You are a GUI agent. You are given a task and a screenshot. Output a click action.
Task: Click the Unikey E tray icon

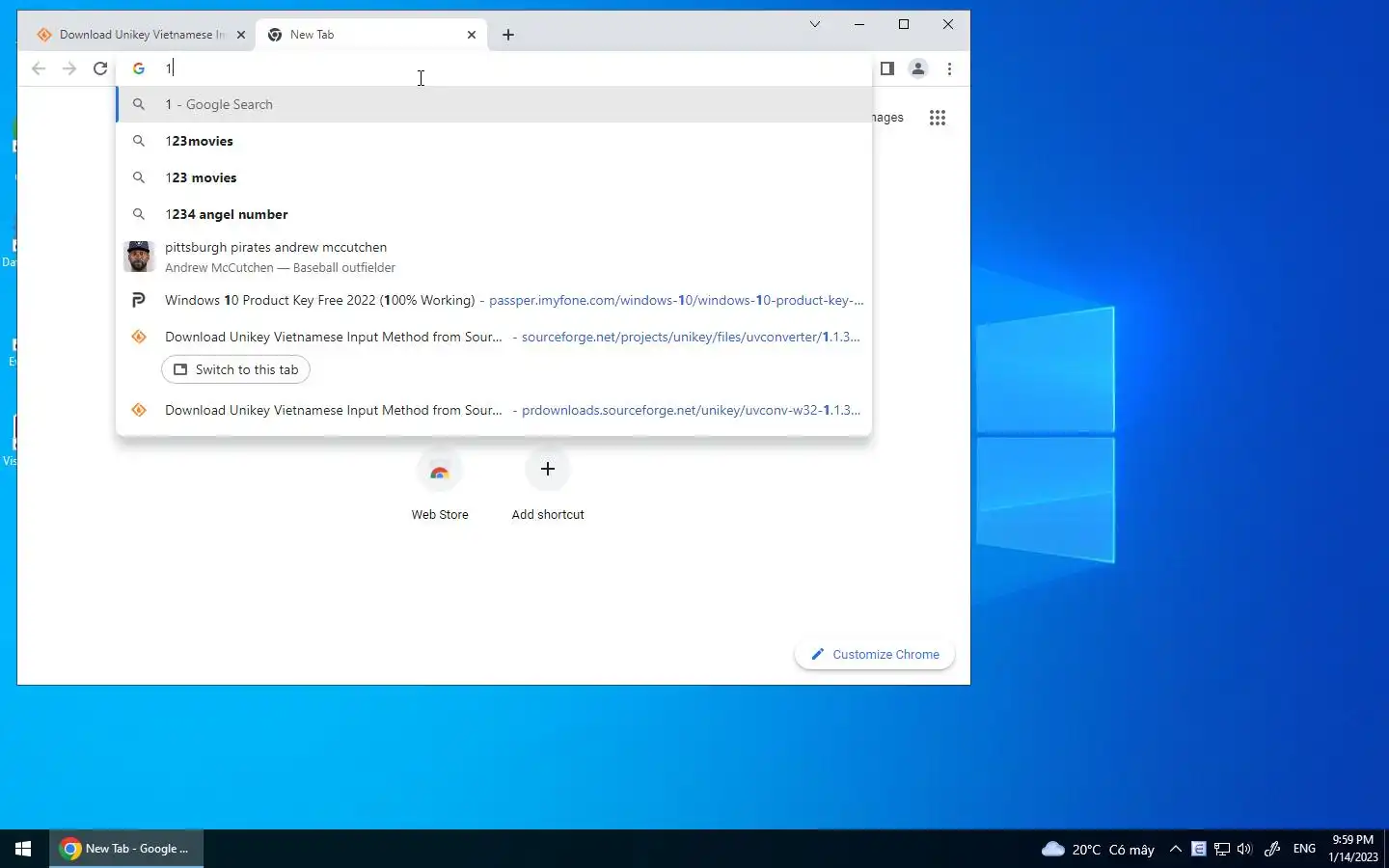(1199, 849)
